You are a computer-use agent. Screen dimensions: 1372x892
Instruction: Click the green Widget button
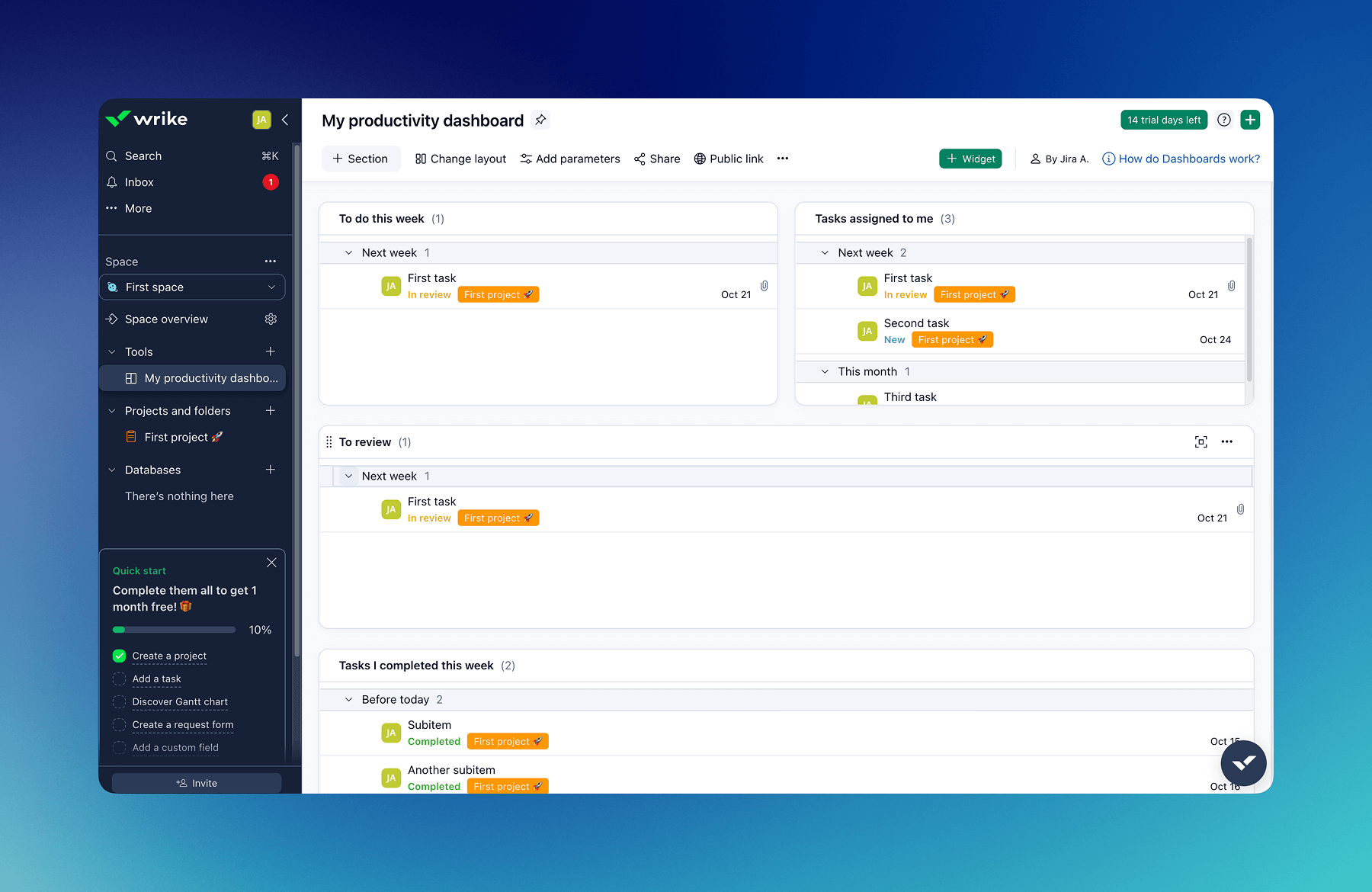[970, 159]
